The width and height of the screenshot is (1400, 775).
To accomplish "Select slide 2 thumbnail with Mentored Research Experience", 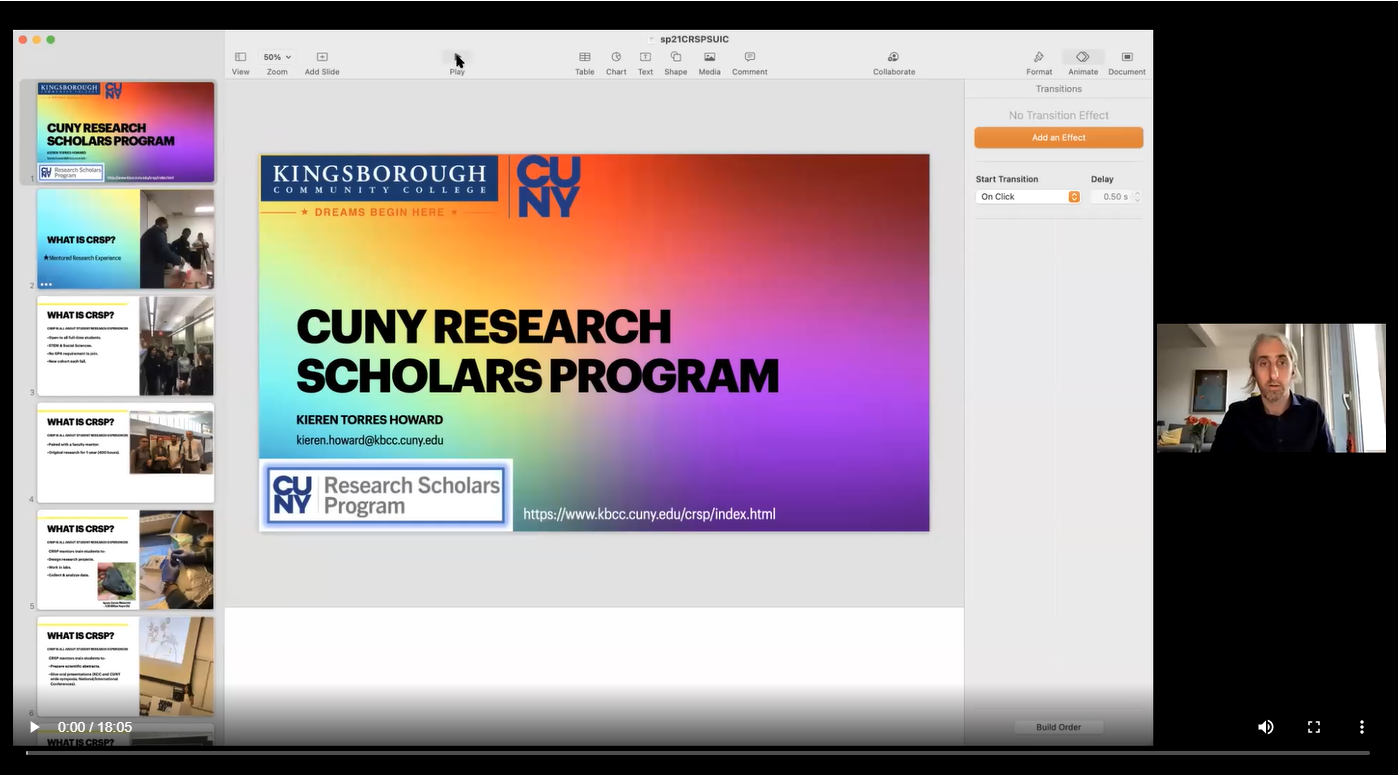I will (126, 239).
